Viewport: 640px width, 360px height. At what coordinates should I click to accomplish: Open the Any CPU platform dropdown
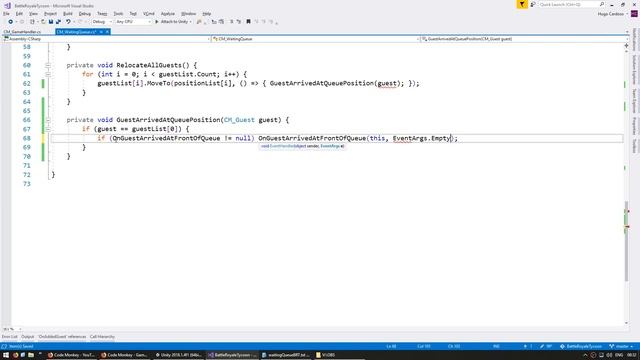point(133,22)
